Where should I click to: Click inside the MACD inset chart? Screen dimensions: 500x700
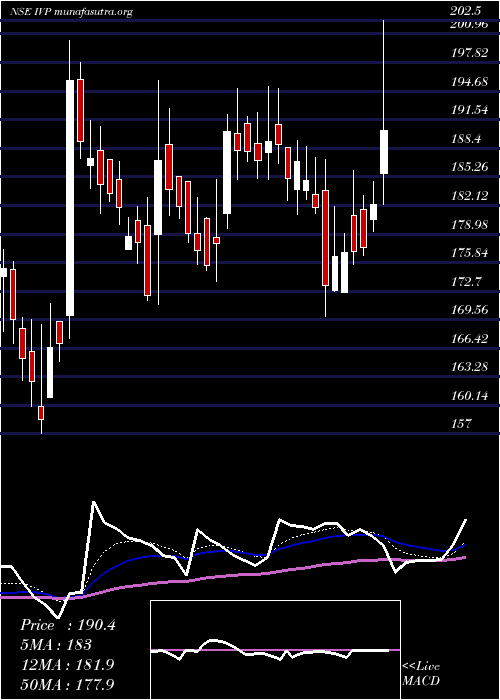point(275,650)
